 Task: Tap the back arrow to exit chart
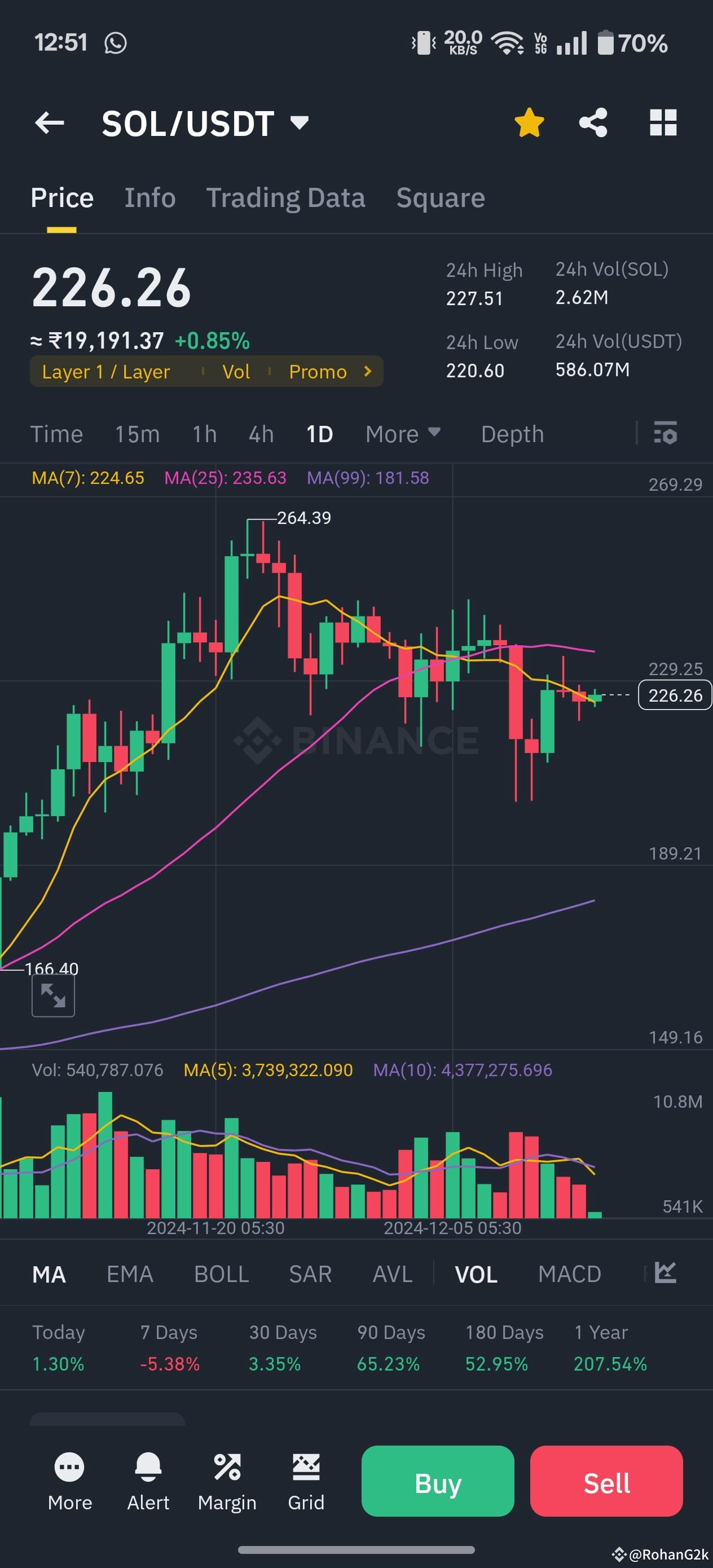point(49,122)
